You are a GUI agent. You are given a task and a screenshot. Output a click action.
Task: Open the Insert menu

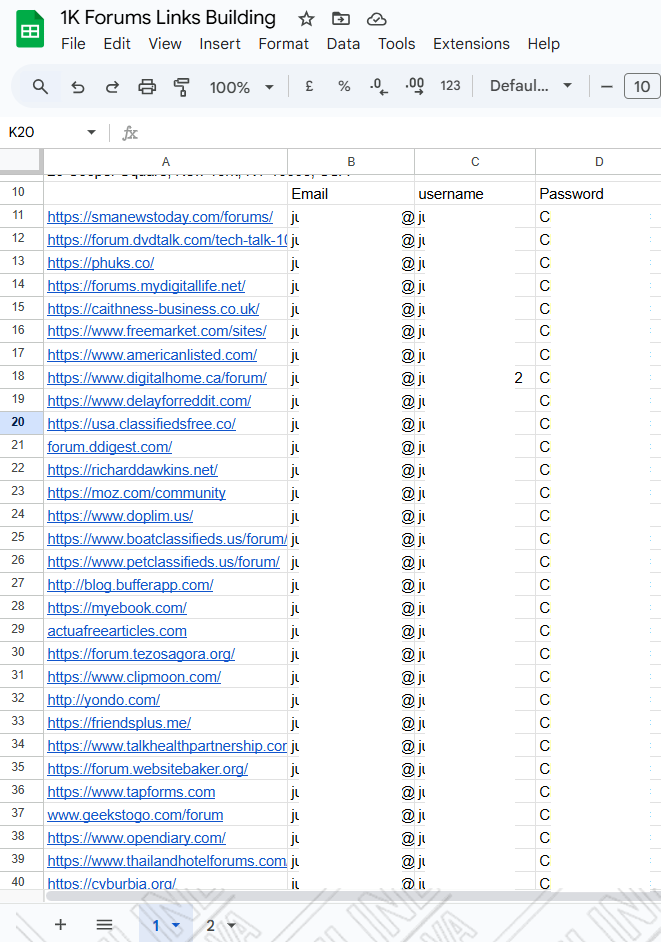pos(220,44)
